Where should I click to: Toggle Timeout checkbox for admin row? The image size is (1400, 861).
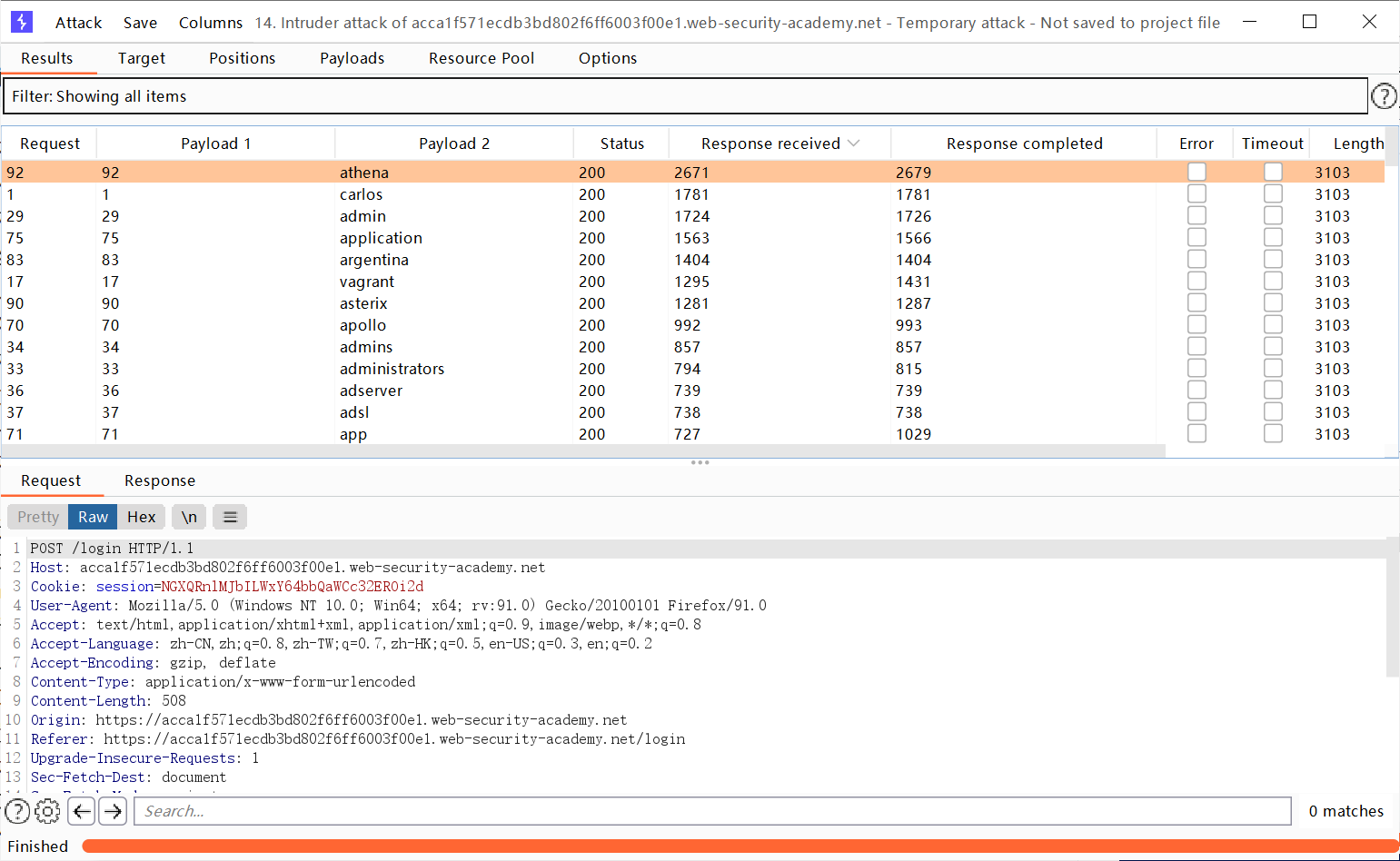tap(1273, 215)
